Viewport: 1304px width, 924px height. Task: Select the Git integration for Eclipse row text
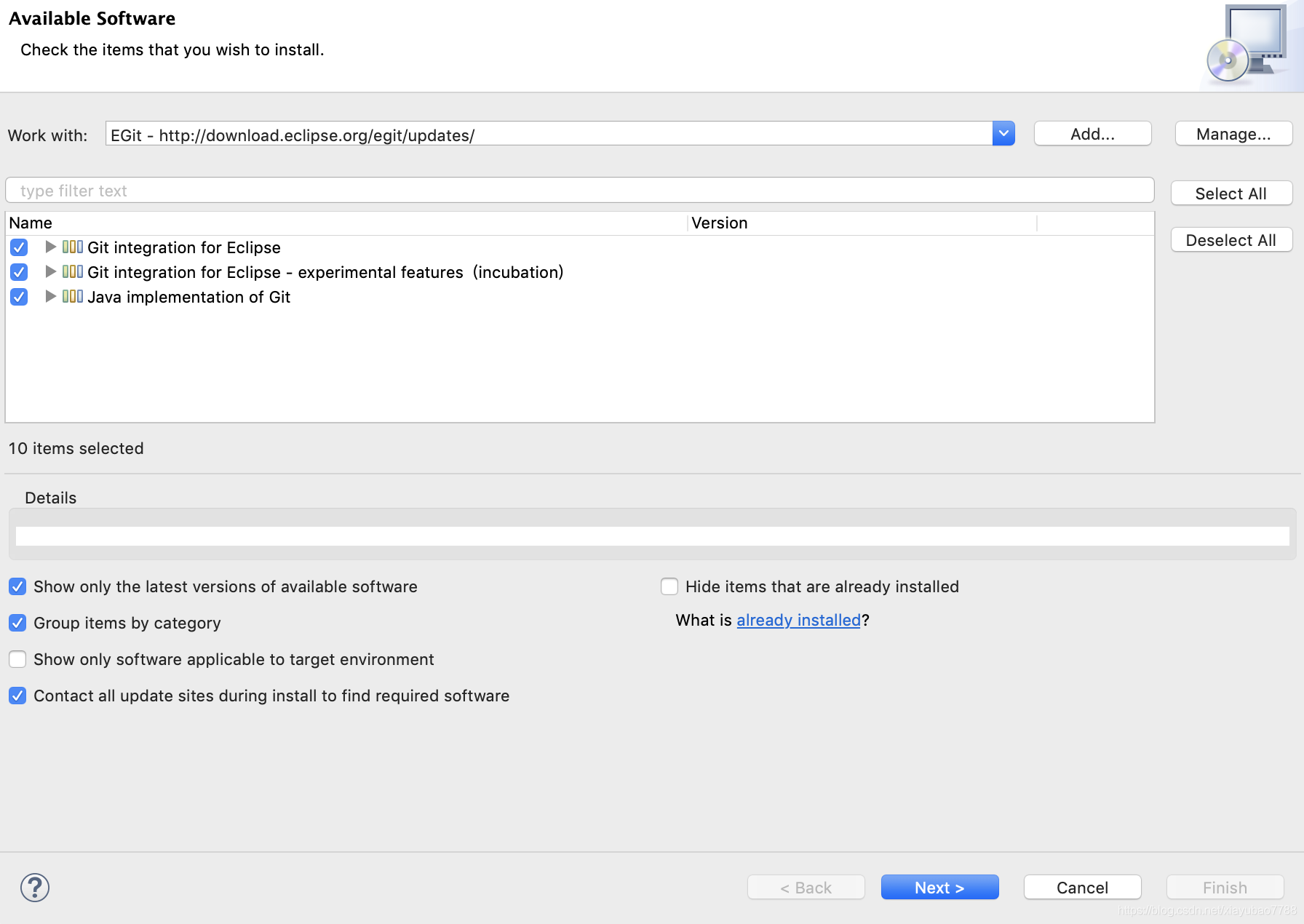[183, 247]
